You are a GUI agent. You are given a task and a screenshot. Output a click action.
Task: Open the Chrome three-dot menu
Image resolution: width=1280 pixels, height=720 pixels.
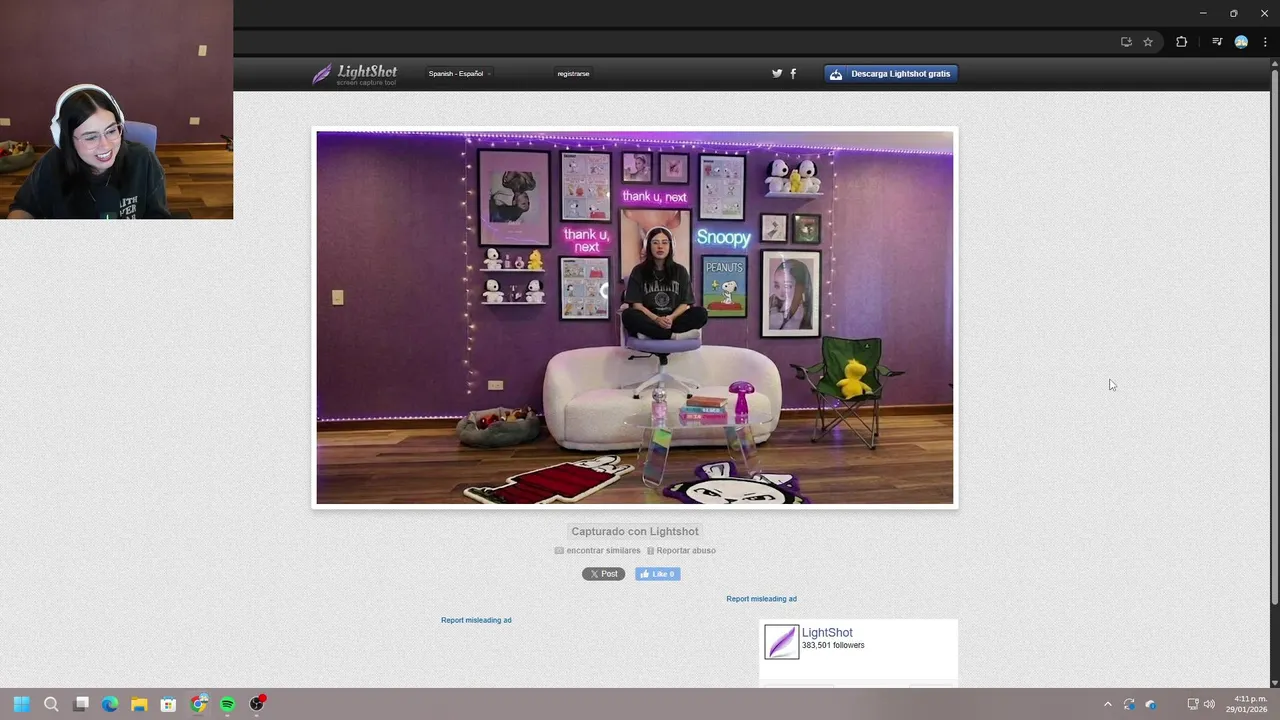(x=1265, y=42)
